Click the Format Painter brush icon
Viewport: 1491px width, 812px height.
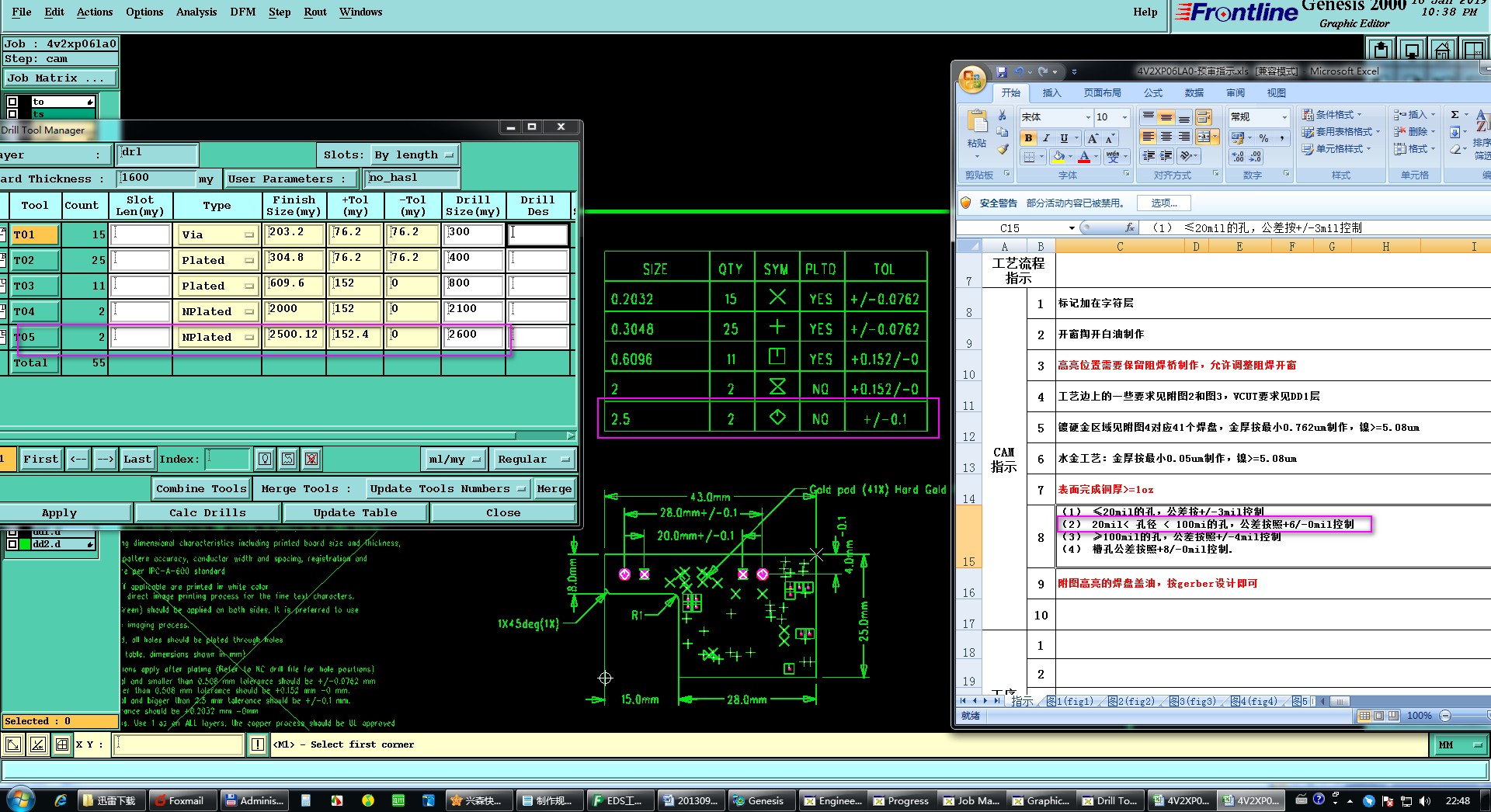(x=1003, y=149)
